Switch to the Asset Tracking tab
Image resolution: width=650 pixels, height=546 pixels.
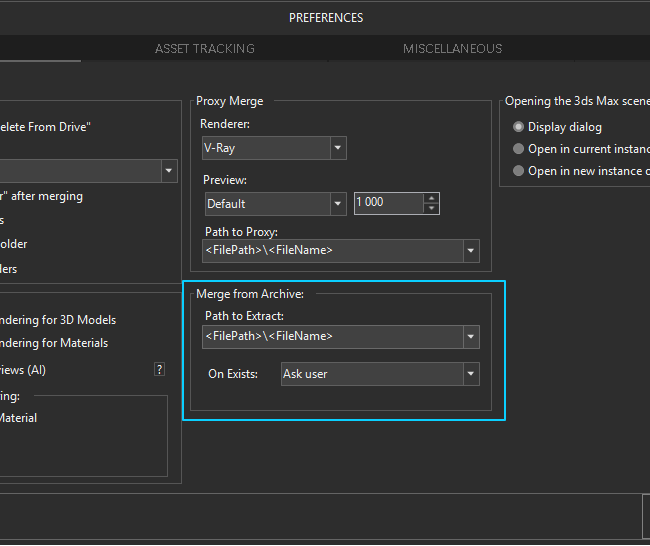click(x=205, y=49)
